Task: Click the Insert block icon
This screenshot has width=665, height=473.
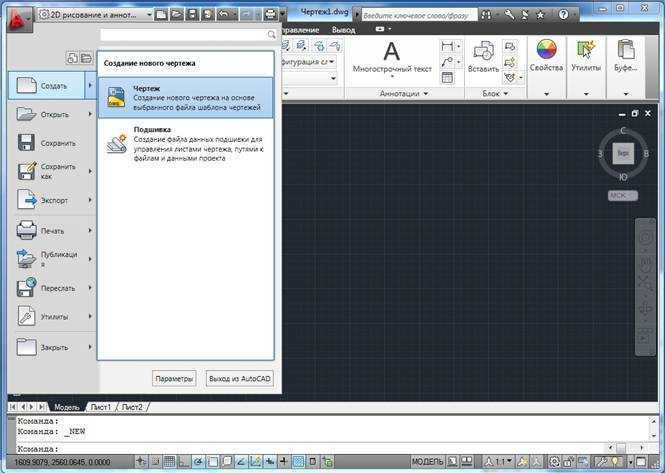Action: [483, 56]
